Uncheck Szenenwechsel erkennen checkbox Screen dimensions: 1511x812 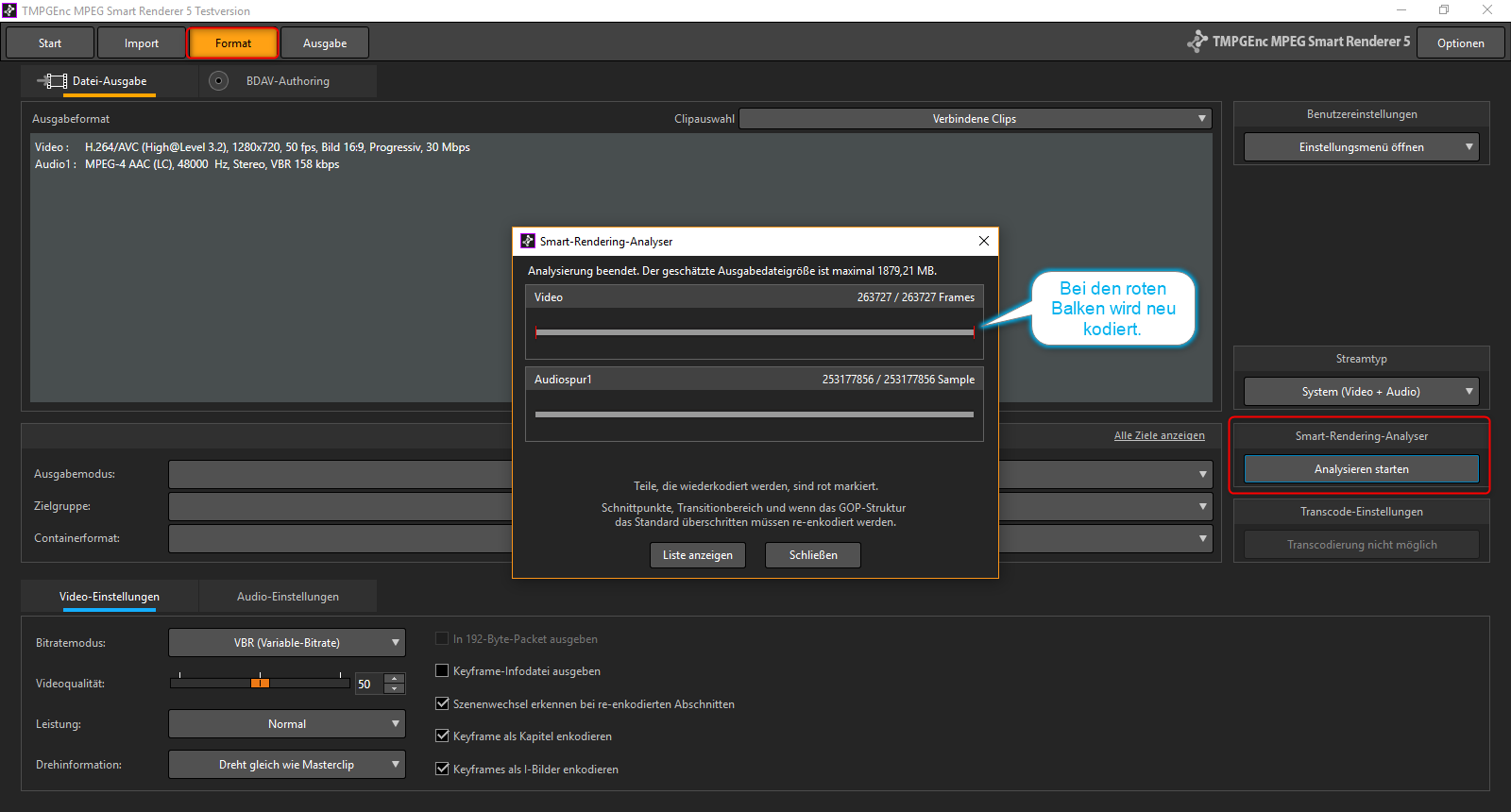click(x=442, y=703)
